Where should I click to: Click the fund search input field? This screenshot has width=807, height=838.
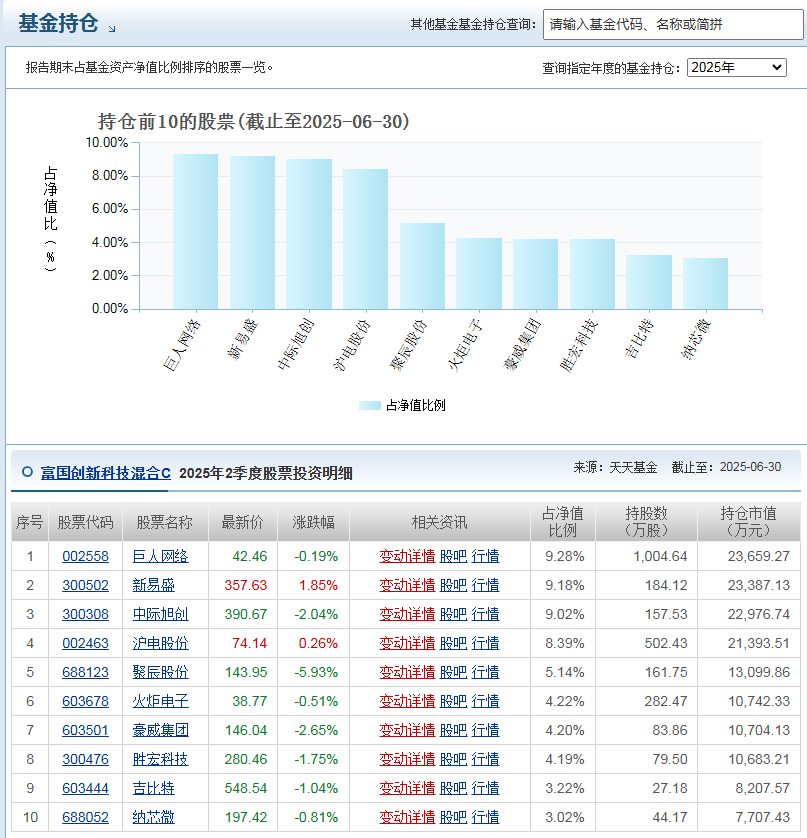click(x=673, y=25)
